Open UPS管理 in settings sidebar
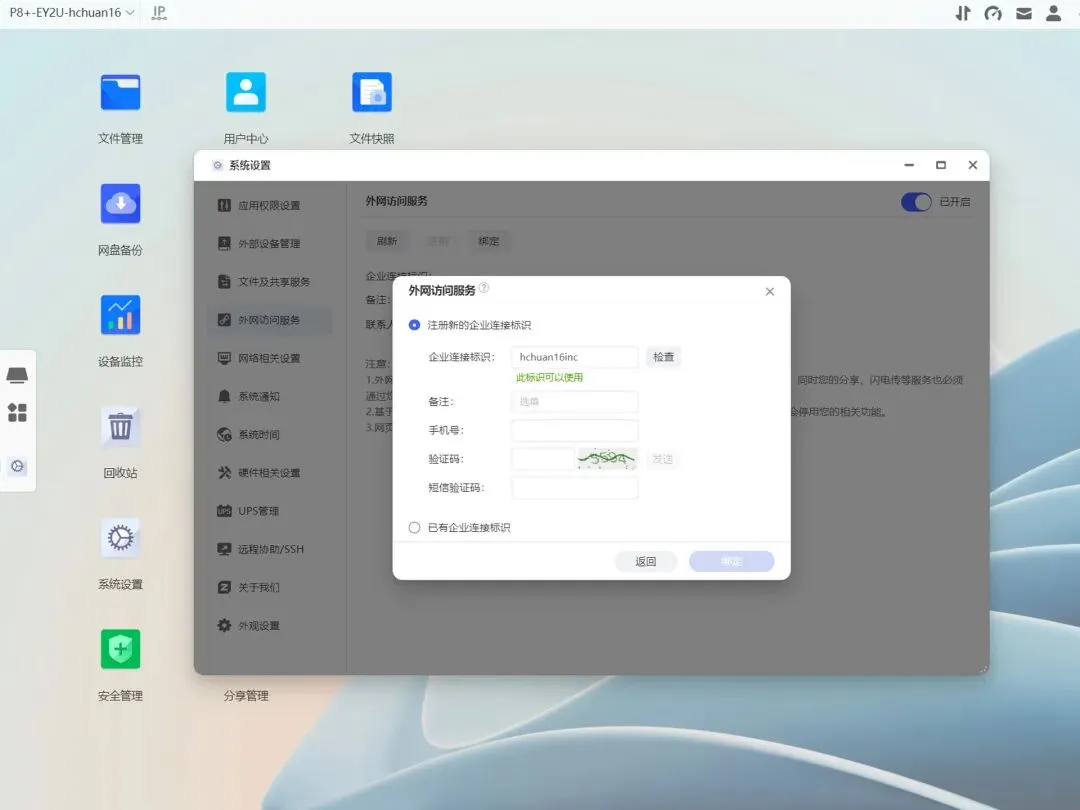Screen dimensions: 1080x810 pos(269,511)
